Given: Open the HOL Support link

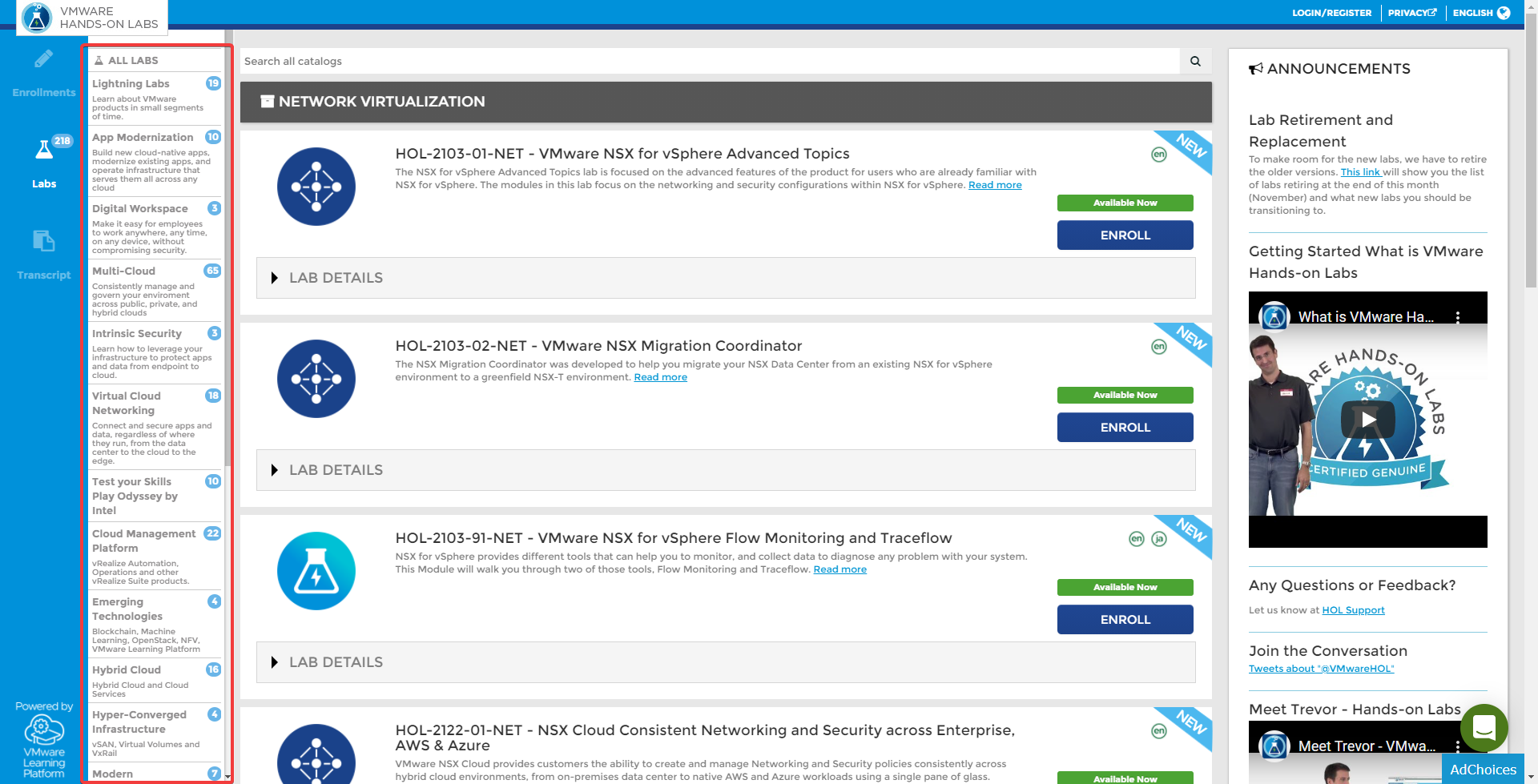Looking at the screenshot, I should pos(1353,609).
